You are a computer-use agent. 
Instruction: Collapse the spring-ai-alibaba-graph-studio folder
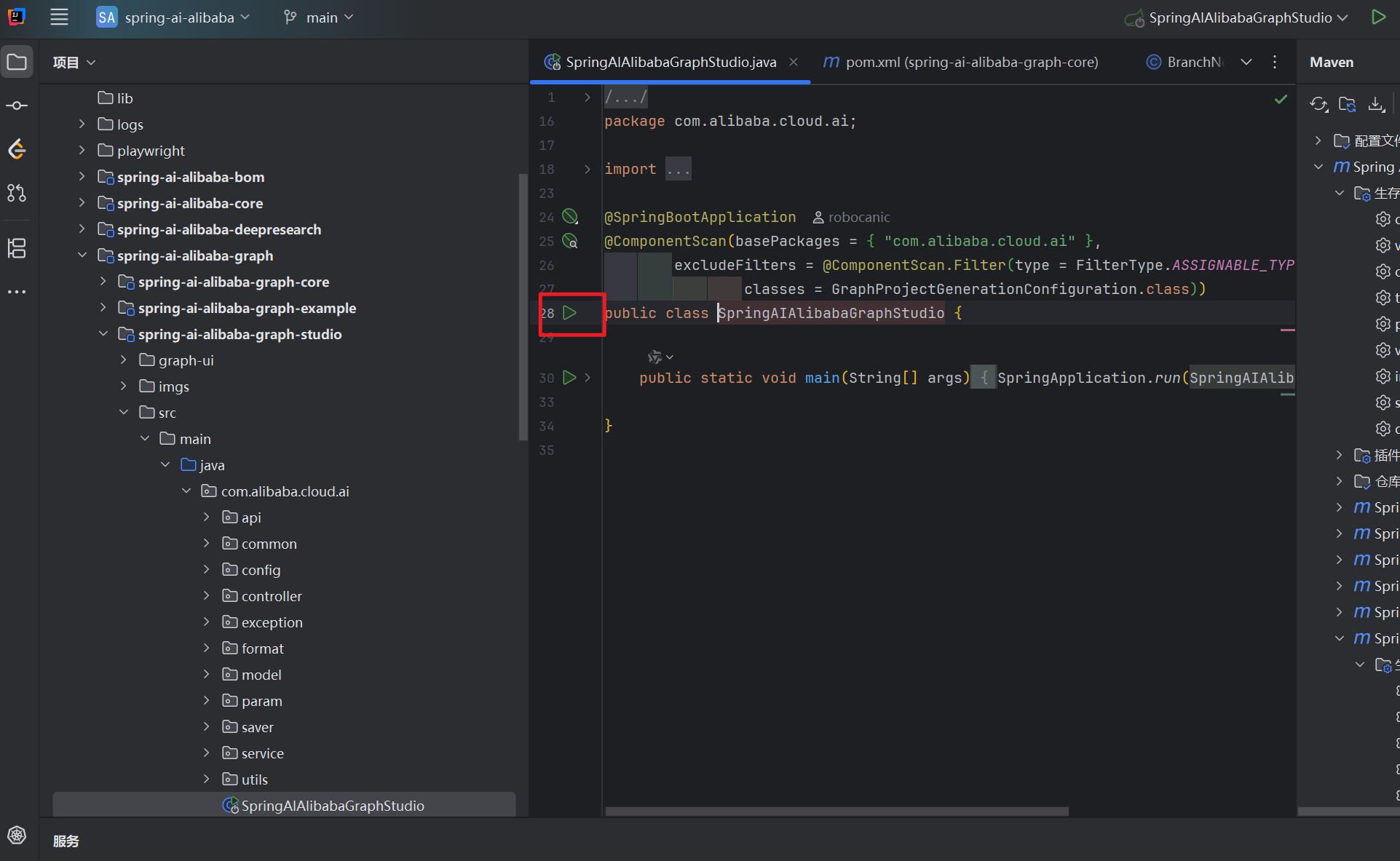coord(103,334)
